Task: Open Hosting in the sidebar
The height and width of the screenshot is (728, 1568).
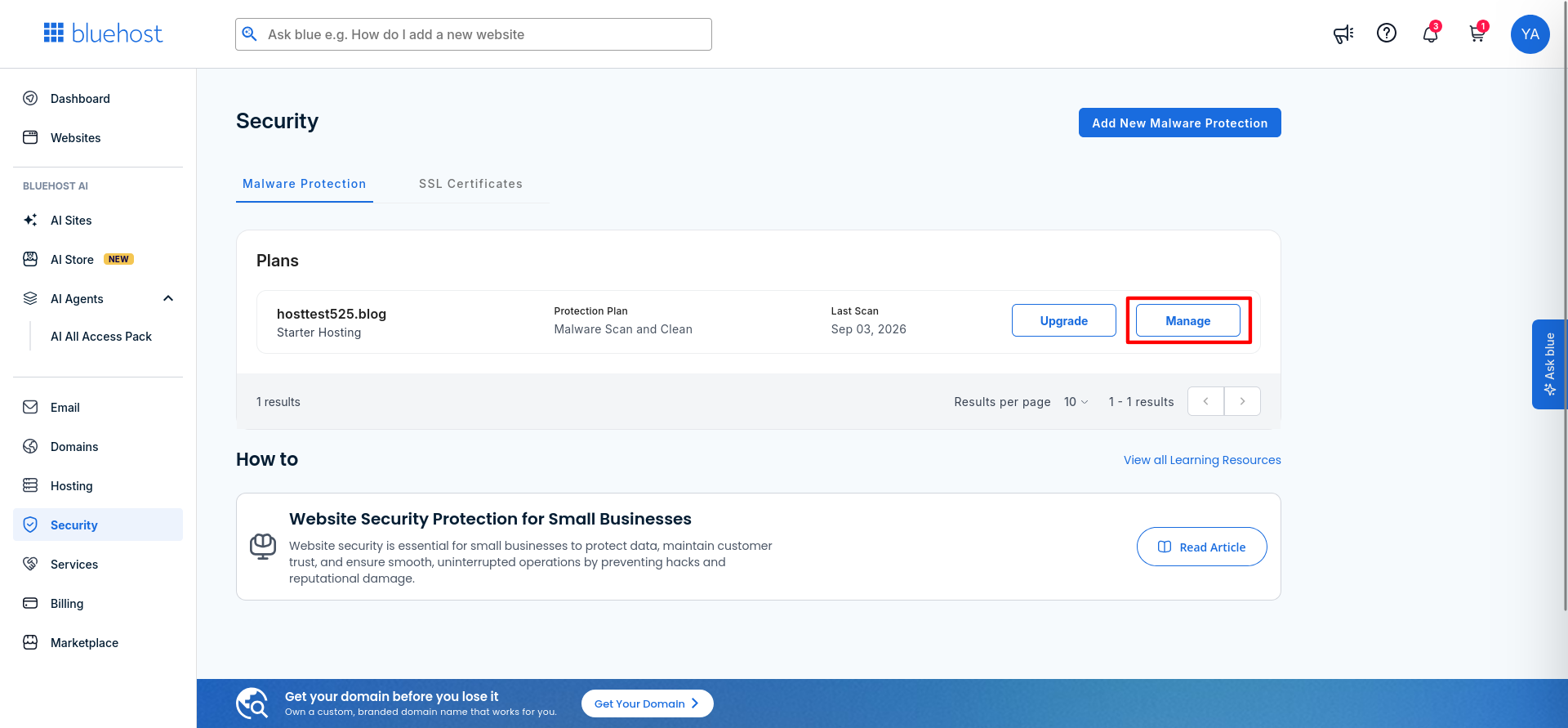Action: click(x=98, y=485)
